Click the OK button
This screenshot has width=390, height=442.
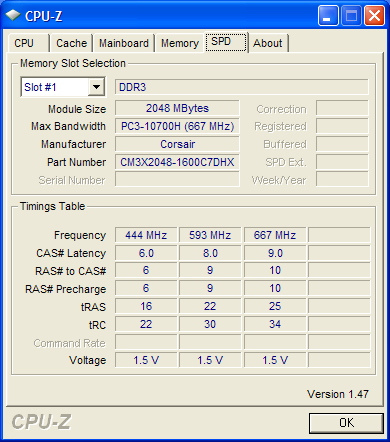(x=346, y=423)
